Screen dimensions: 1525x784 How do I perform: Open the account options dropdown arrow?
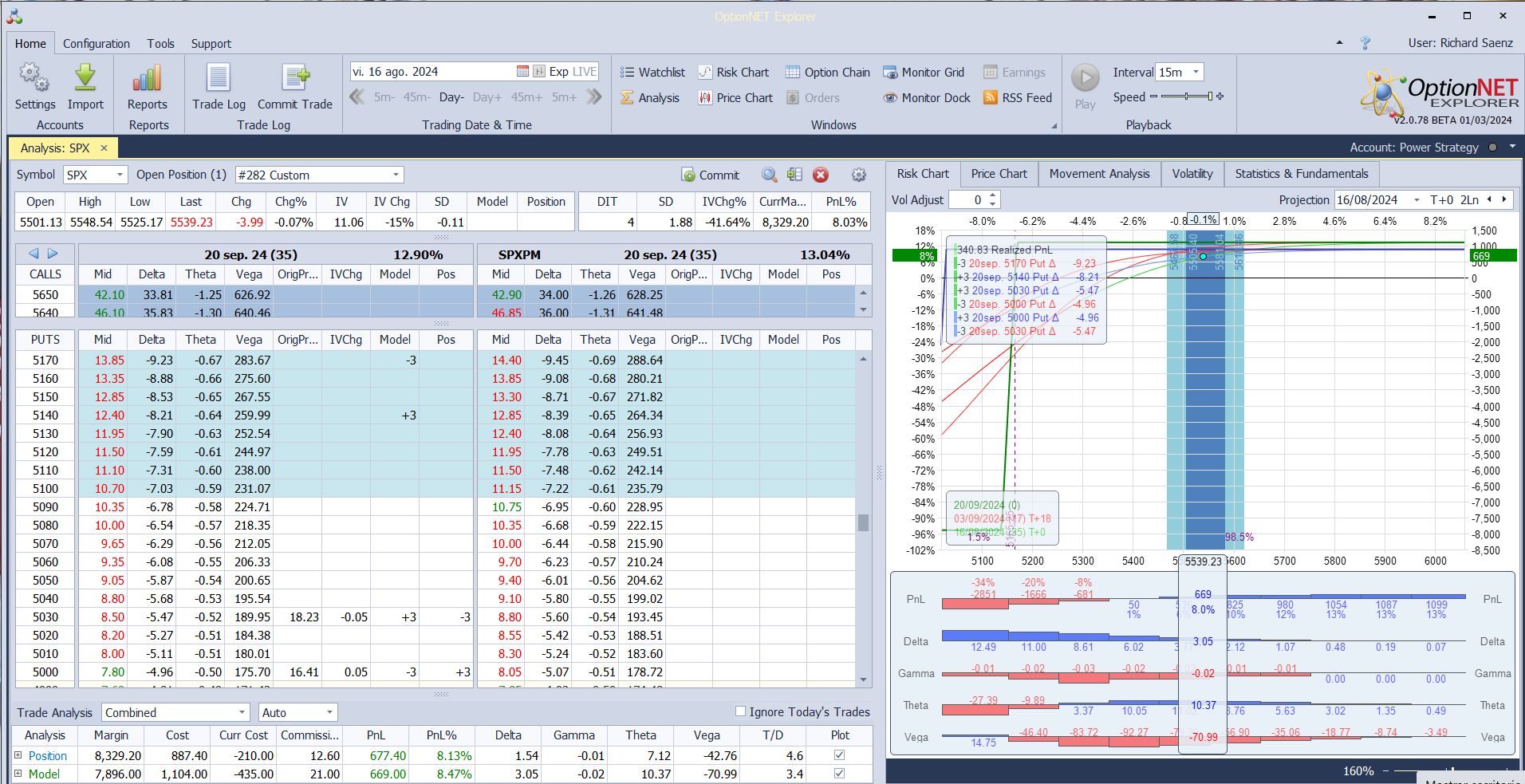coord(1512,147)
